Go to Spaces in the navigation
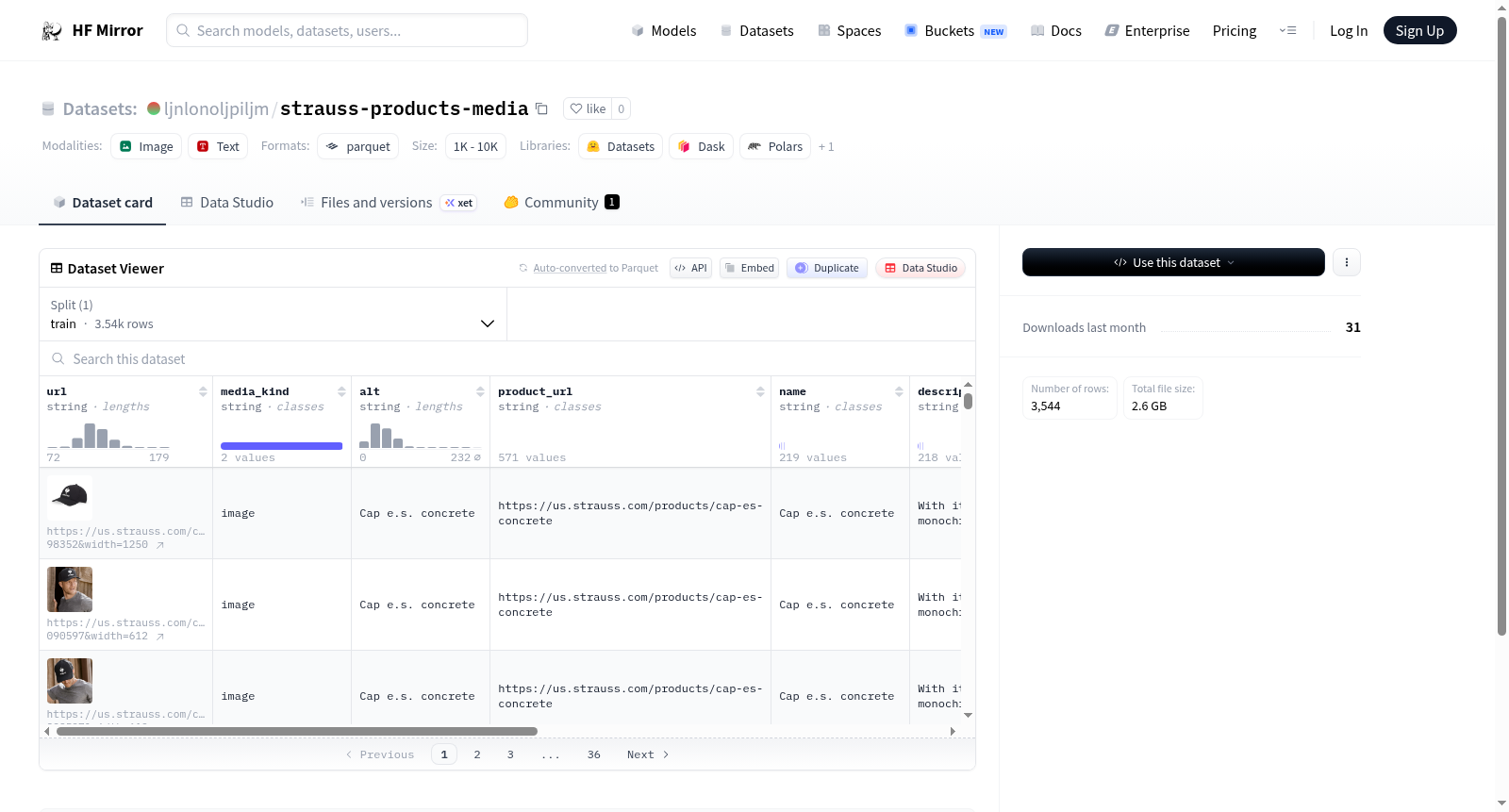The image size is (1509, 812). (x=849, y=31)
